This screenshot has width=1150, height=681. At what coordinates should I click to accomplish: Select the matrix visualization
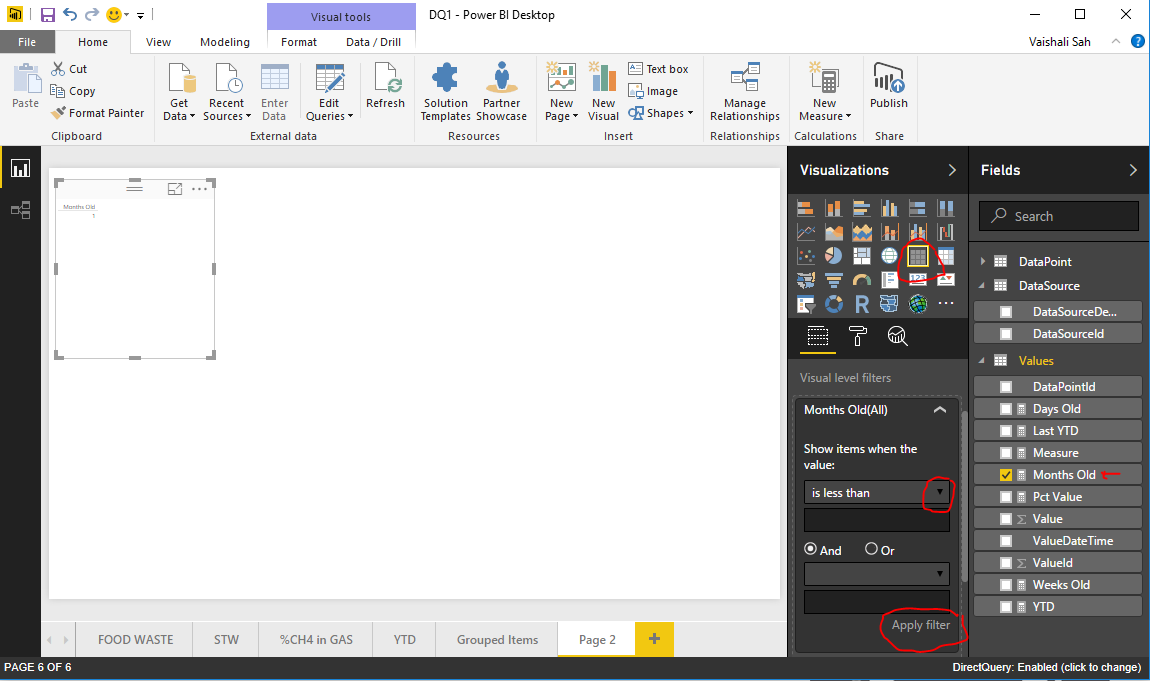click(x=946, y=256)
